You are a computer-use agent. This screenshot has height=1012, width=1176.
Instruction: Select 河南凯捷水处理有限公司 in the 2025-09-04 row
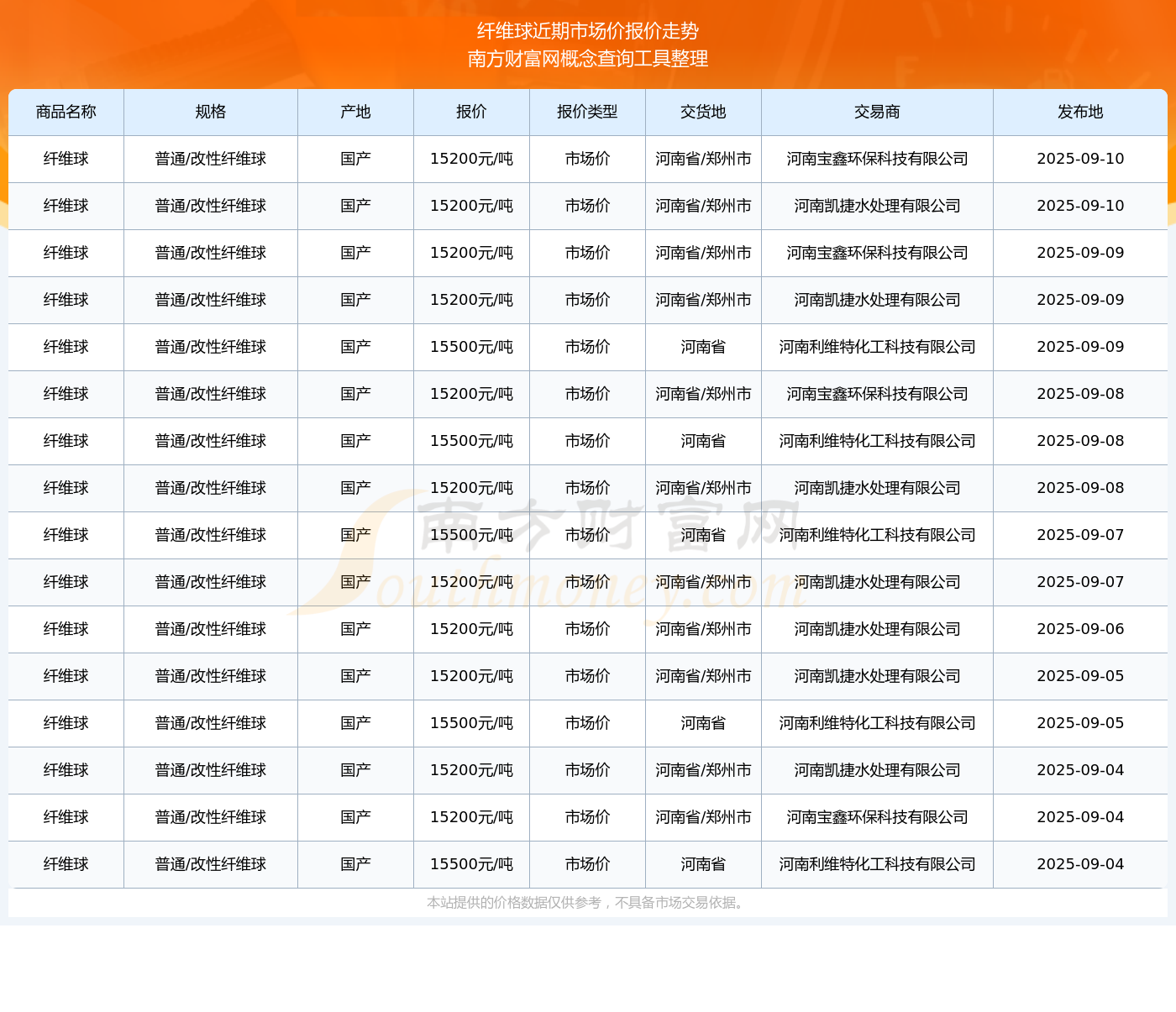pyautogui.click(x=878, y=770)
